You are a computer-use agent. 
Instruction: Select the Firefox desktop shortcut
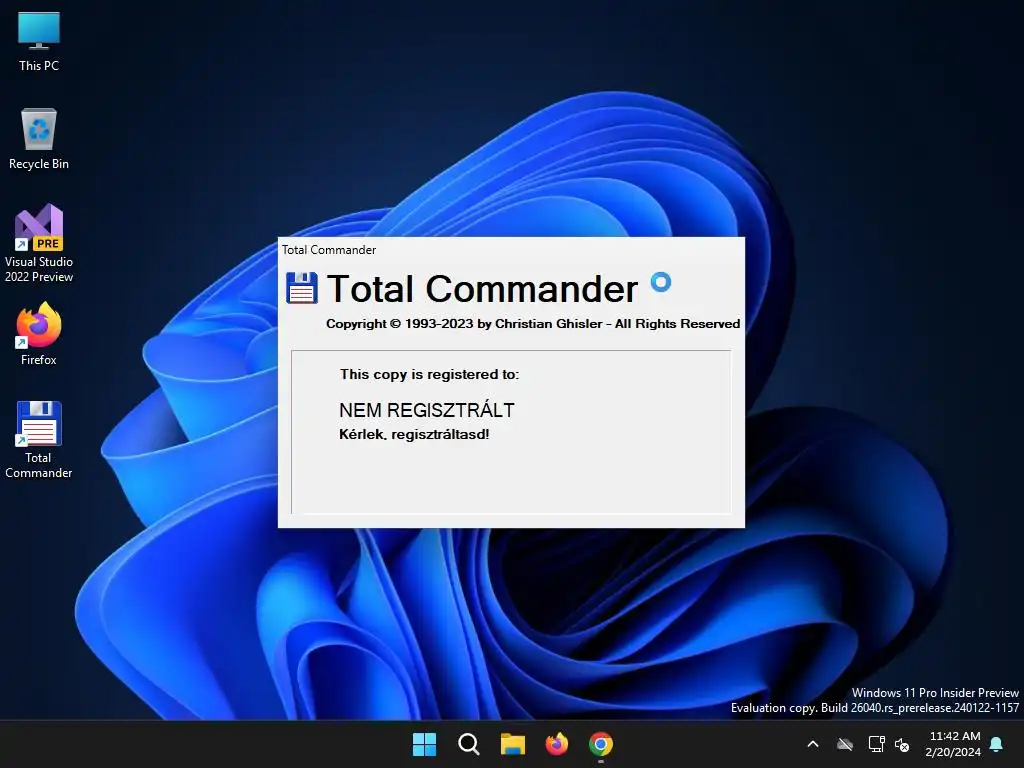39,334
